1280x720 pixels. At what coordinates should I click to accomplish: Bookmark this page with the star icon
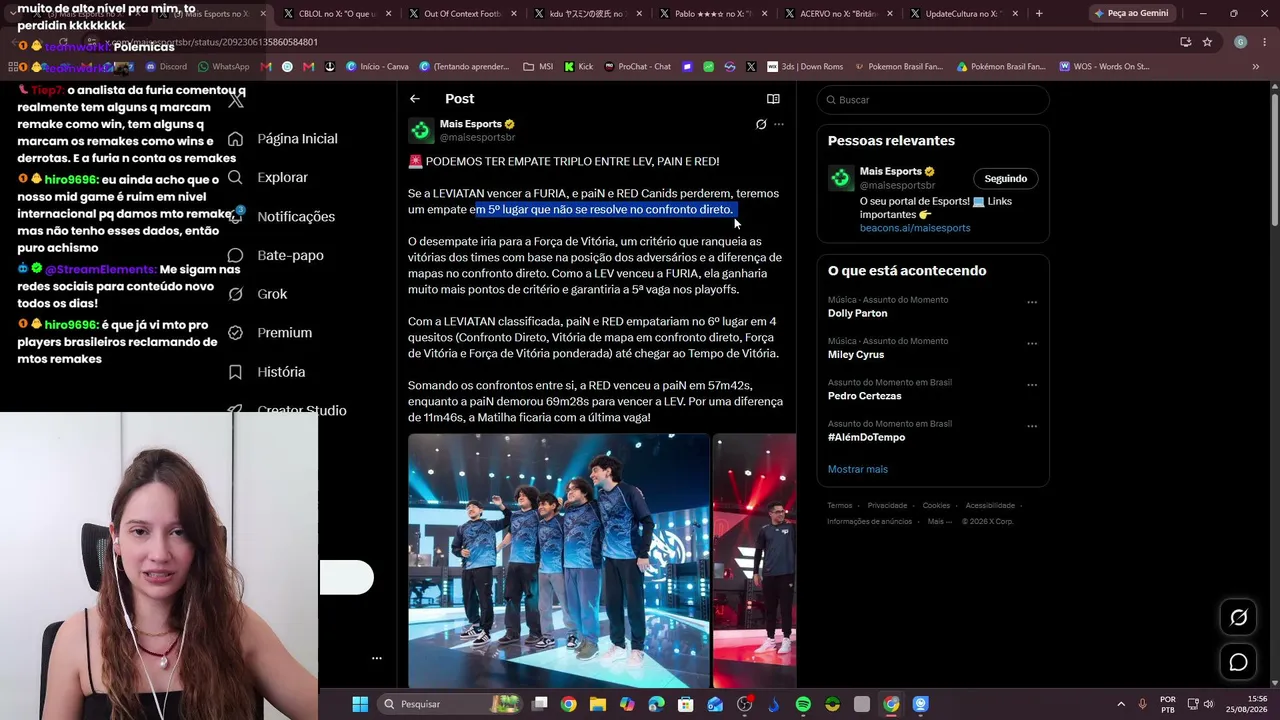coord(1207,42)
